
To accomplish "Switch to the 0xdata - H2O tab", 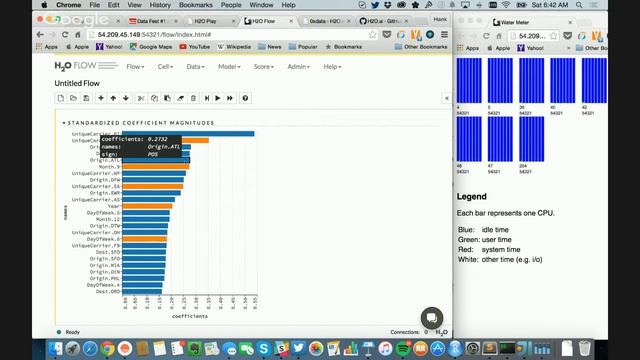I will pos(325,21).
